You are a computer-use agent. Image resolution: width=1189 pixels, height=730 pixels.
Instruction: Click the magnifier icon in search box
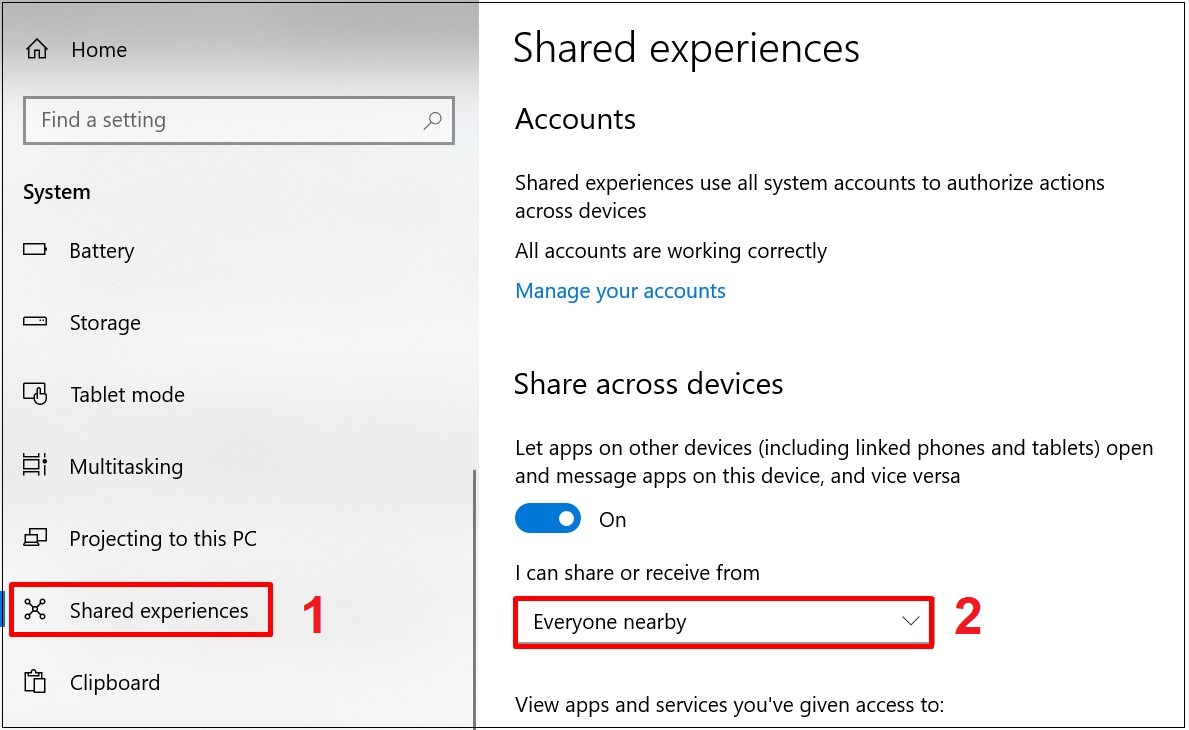(432, 121)
